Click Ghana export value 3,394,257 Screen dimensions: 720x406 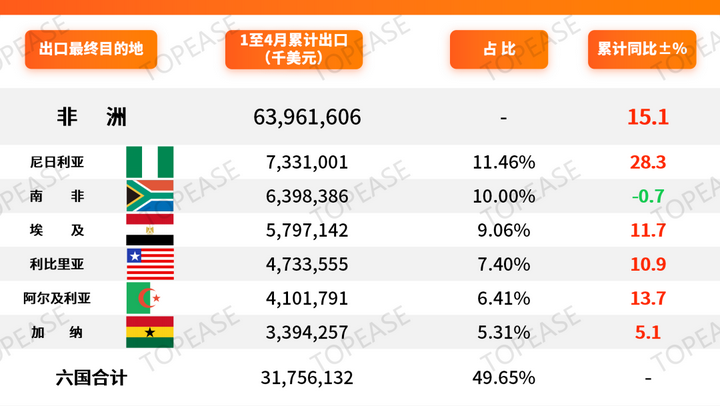pos(307,333)
